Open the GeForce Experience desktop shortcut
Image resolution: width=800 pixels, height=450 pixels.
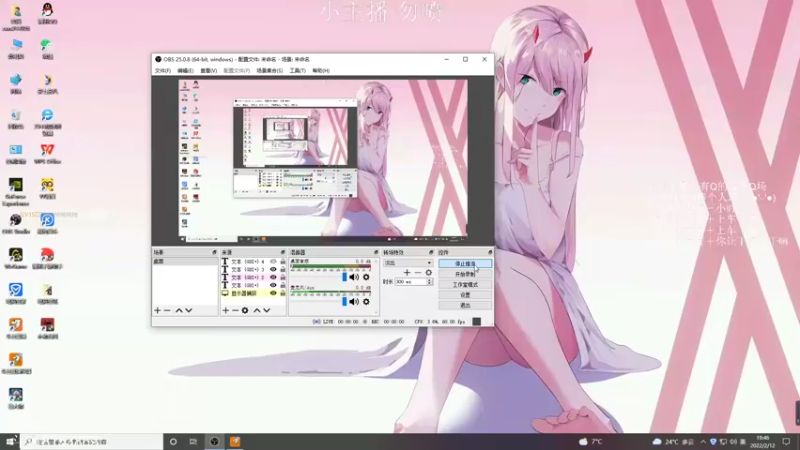pyautogui.click(x=16, y=192)
